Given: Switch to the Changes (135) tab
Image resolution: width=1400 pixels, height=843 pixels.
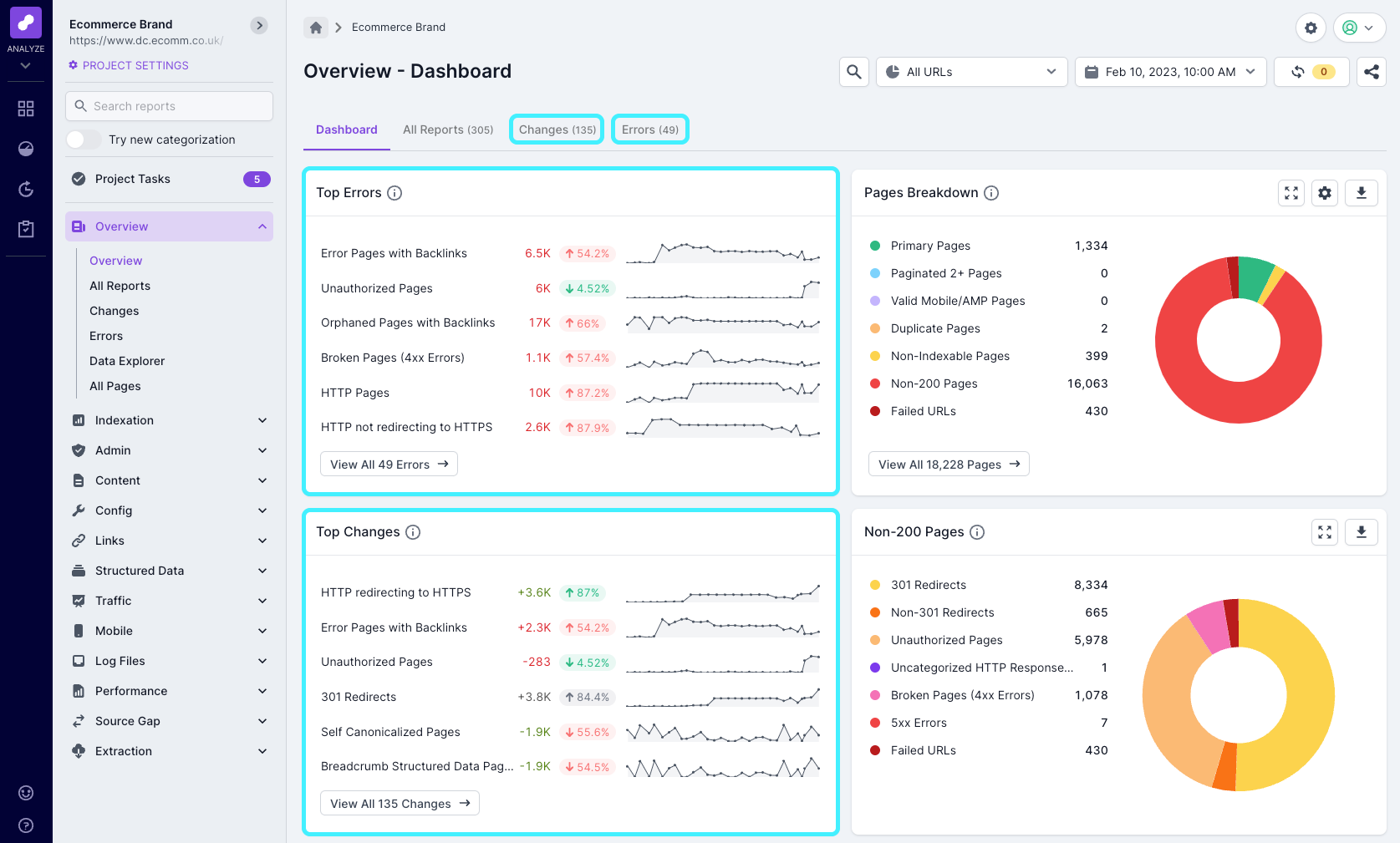Looking at the screenshot, I should click(x=557, y=129).
